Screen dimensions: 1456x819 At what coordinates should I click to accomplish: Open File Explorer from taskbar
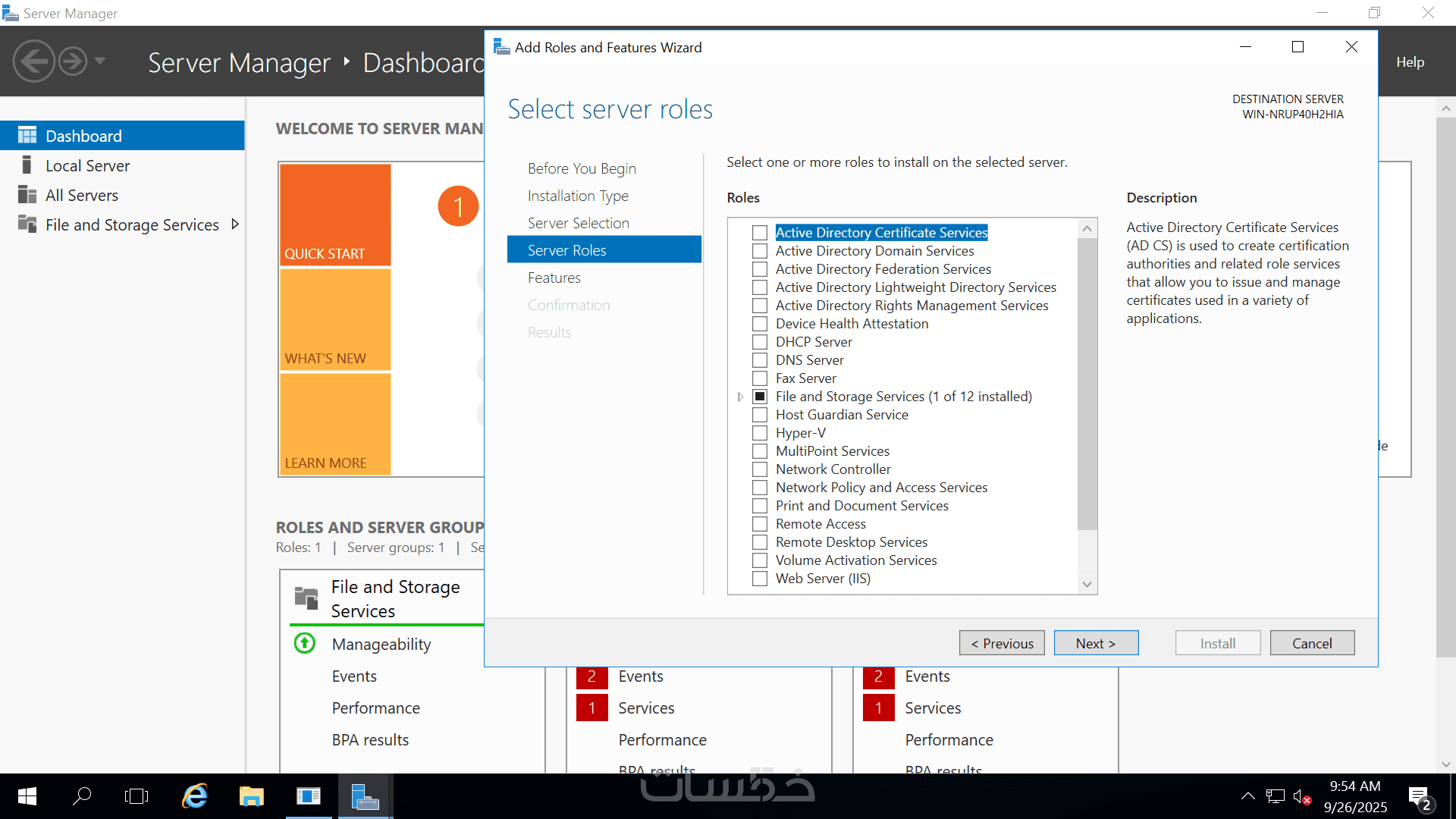(x=251, y=796)
